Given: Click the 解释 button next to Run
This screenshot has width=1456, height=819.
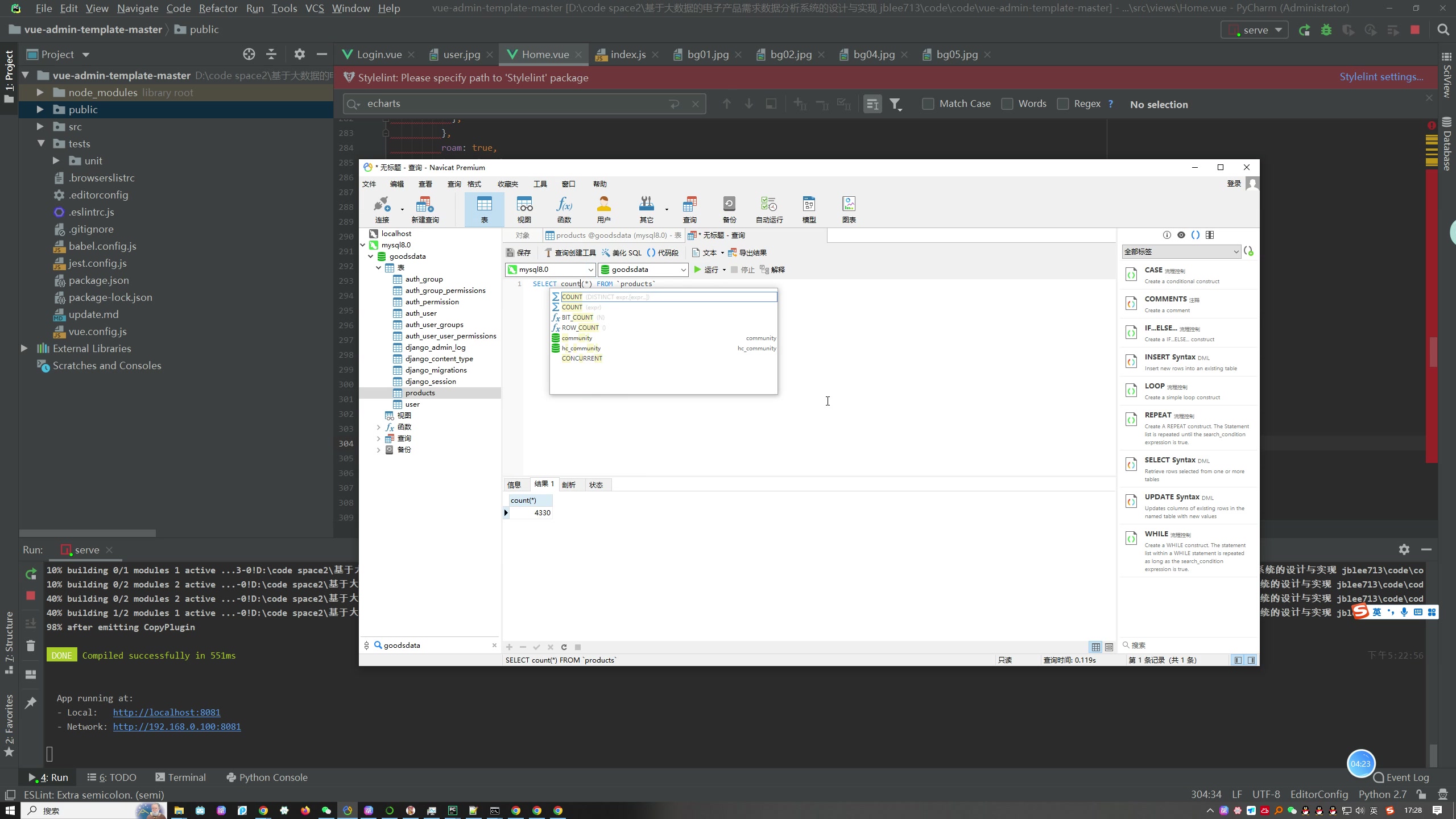Looking at the screenshot, I should [778, 270].
